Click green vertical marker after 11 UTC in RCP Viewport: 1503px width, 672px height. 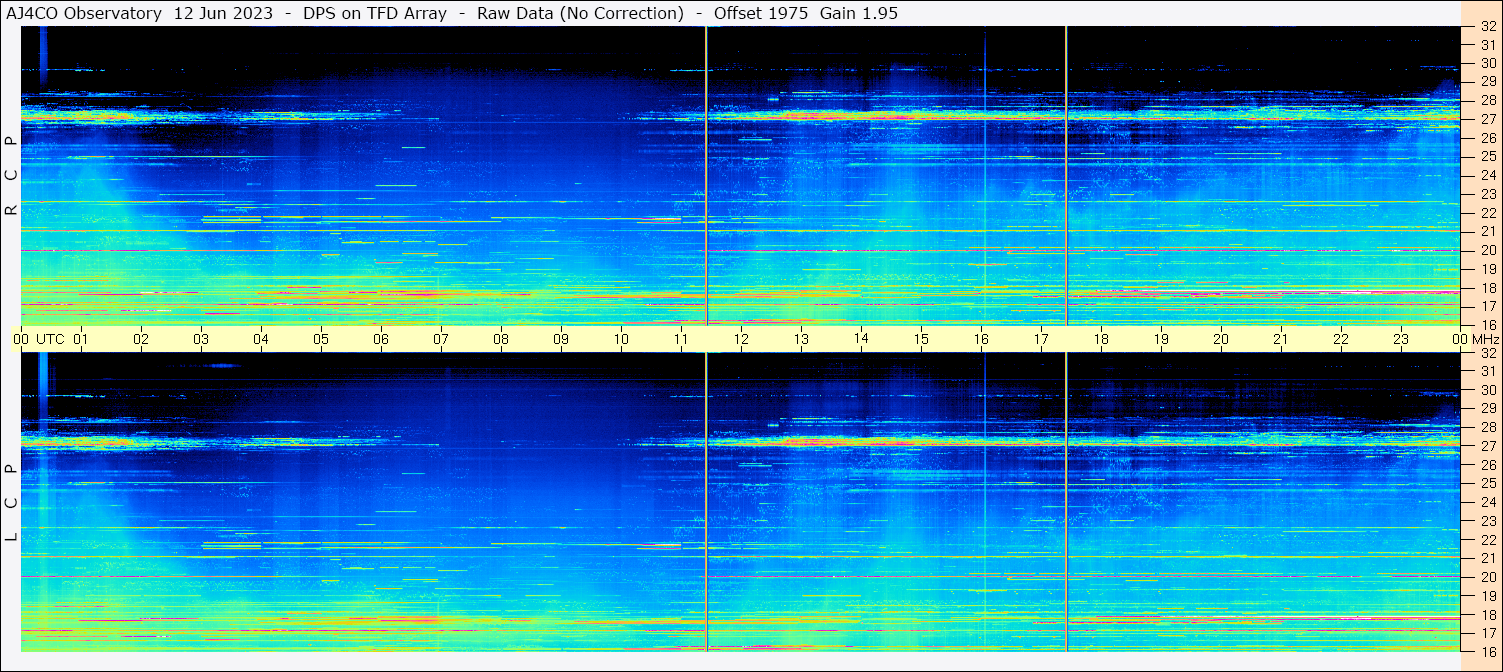706,176
